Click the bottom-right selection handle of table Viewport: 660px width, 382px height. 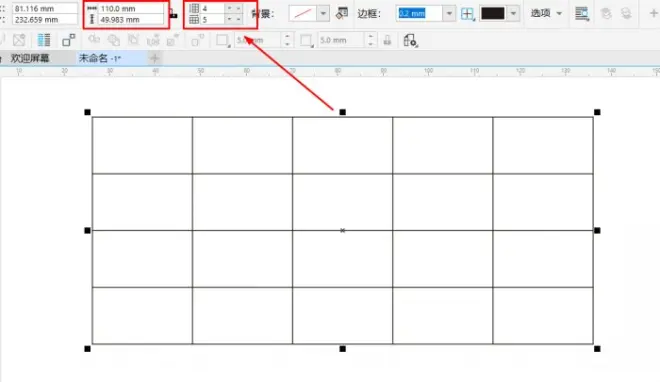tap(597, 349)
